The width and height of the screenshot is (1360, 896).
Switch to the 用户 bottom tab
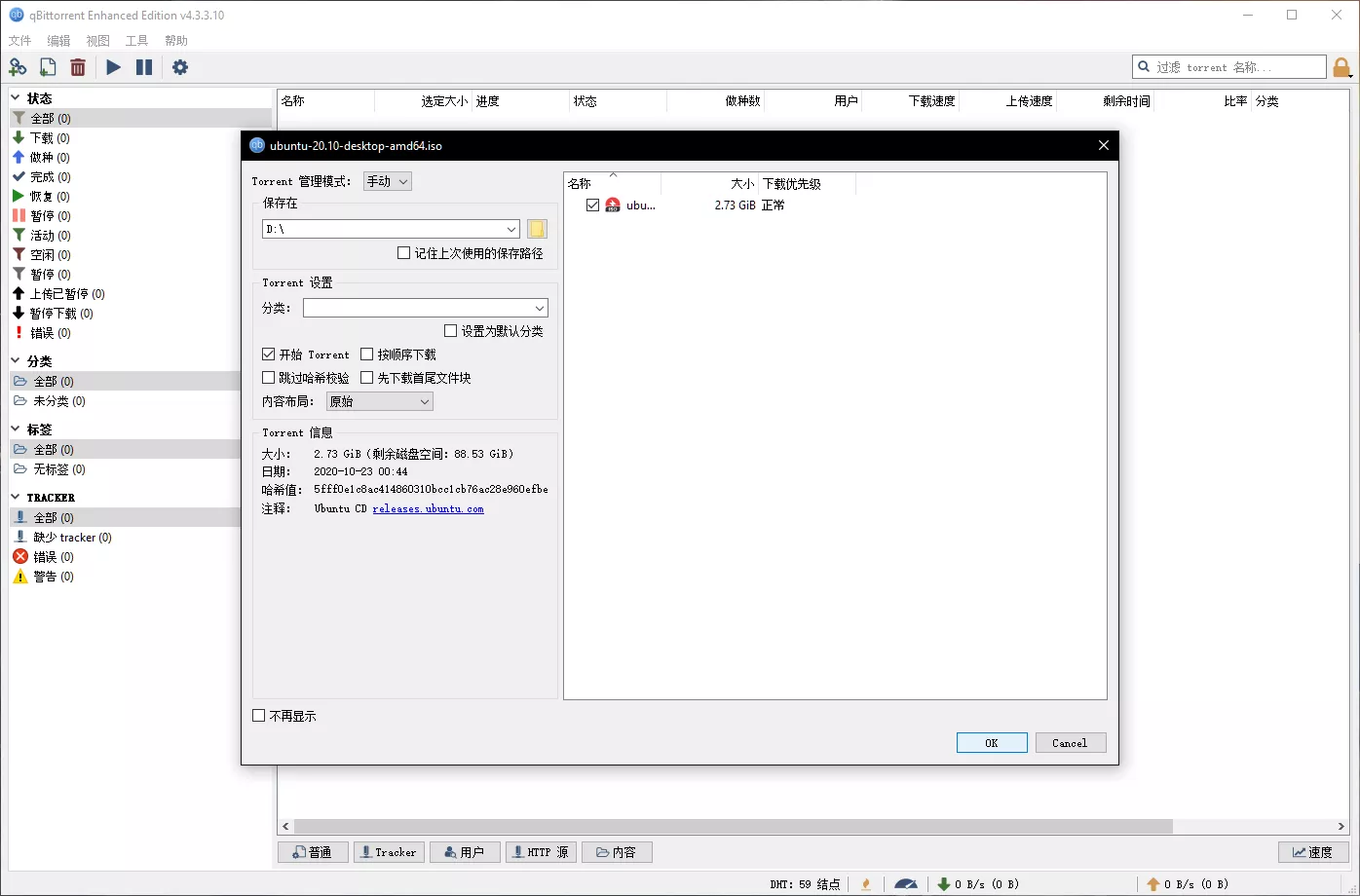(x=465, y=852)
